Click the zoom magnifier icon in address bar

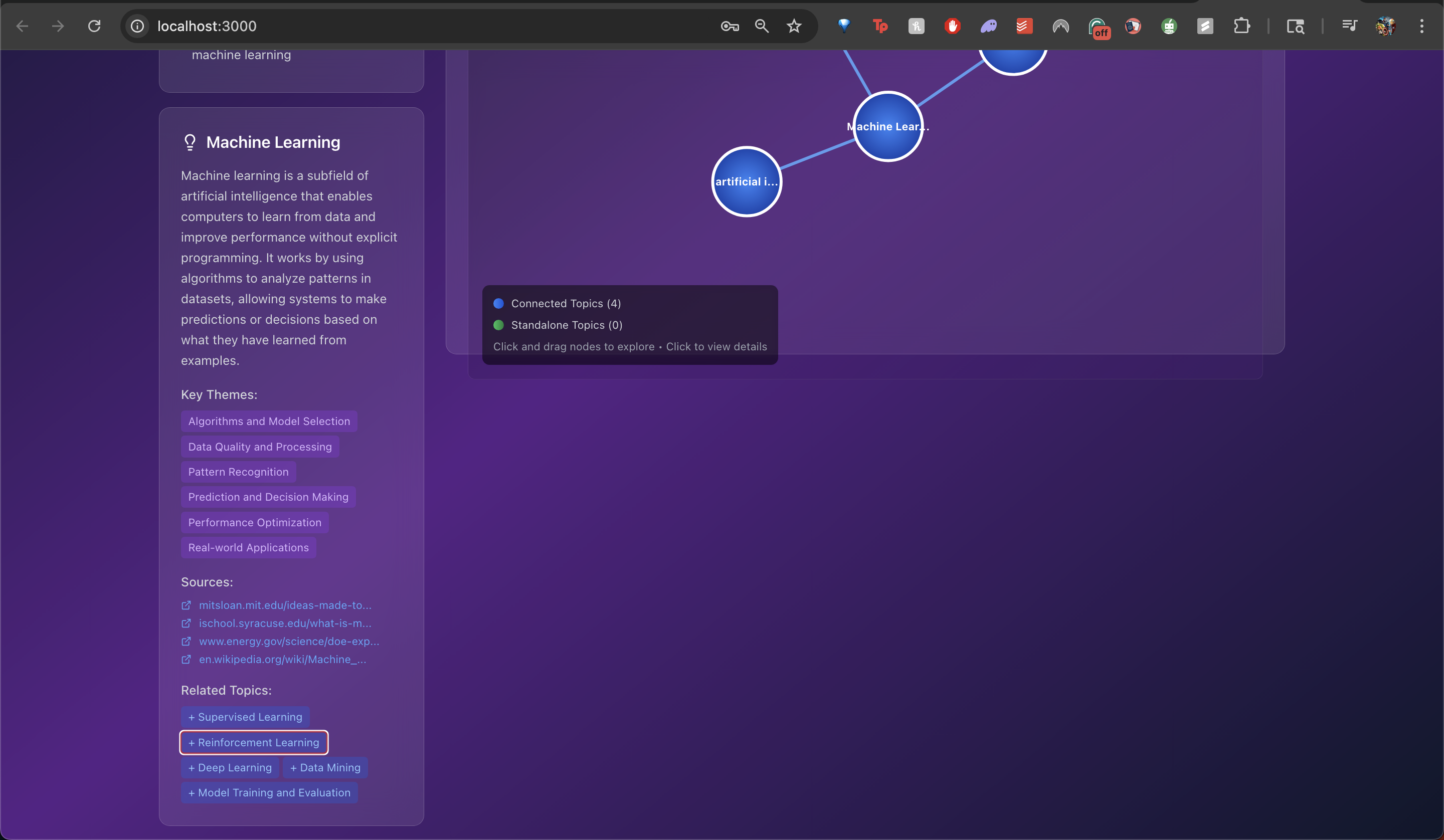tap(762, 26)
